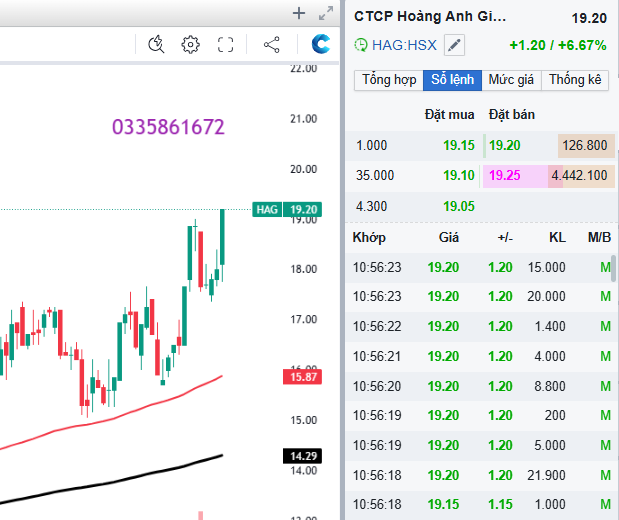This screenshot has width=619, height=520.
Task: Select the trade row priced 19.15 at 10:56:18
Action: (x=480, y=505)
